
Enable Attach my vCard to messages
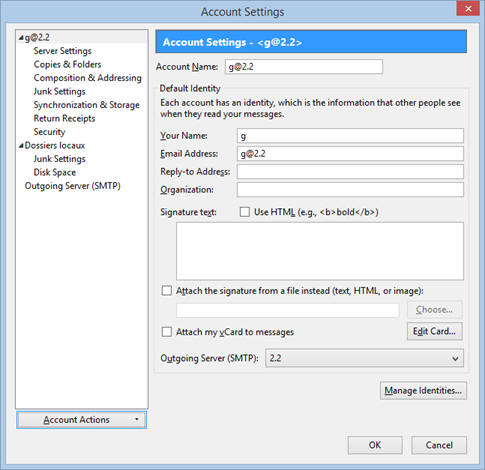[167, 332]
